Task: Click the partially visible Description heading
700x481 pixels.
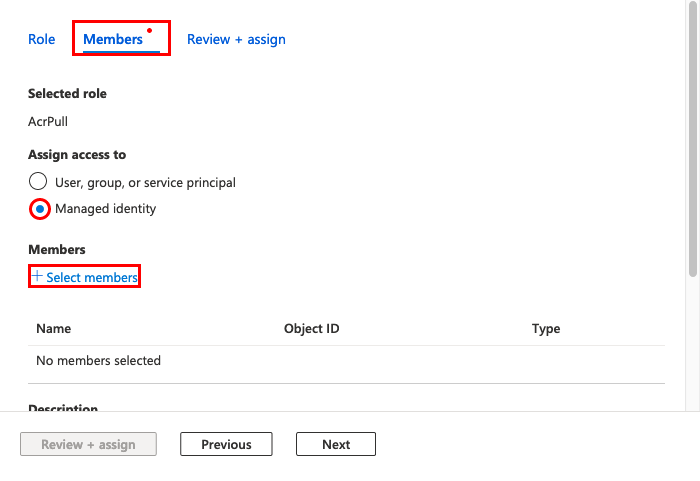Action: pyautogui.click(x=63, y=407)
